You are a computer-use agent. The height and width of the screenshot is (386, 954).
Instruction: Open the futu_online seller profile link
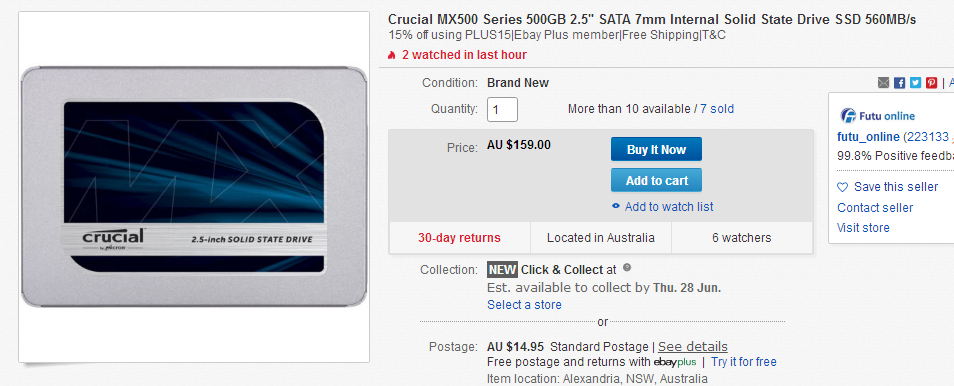pos(868,136)
